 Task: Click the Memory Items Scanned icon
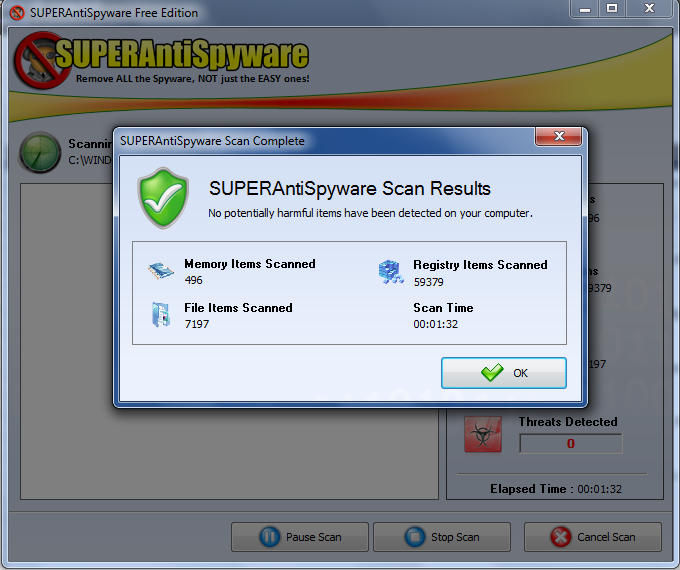click(x=160, y=271)
